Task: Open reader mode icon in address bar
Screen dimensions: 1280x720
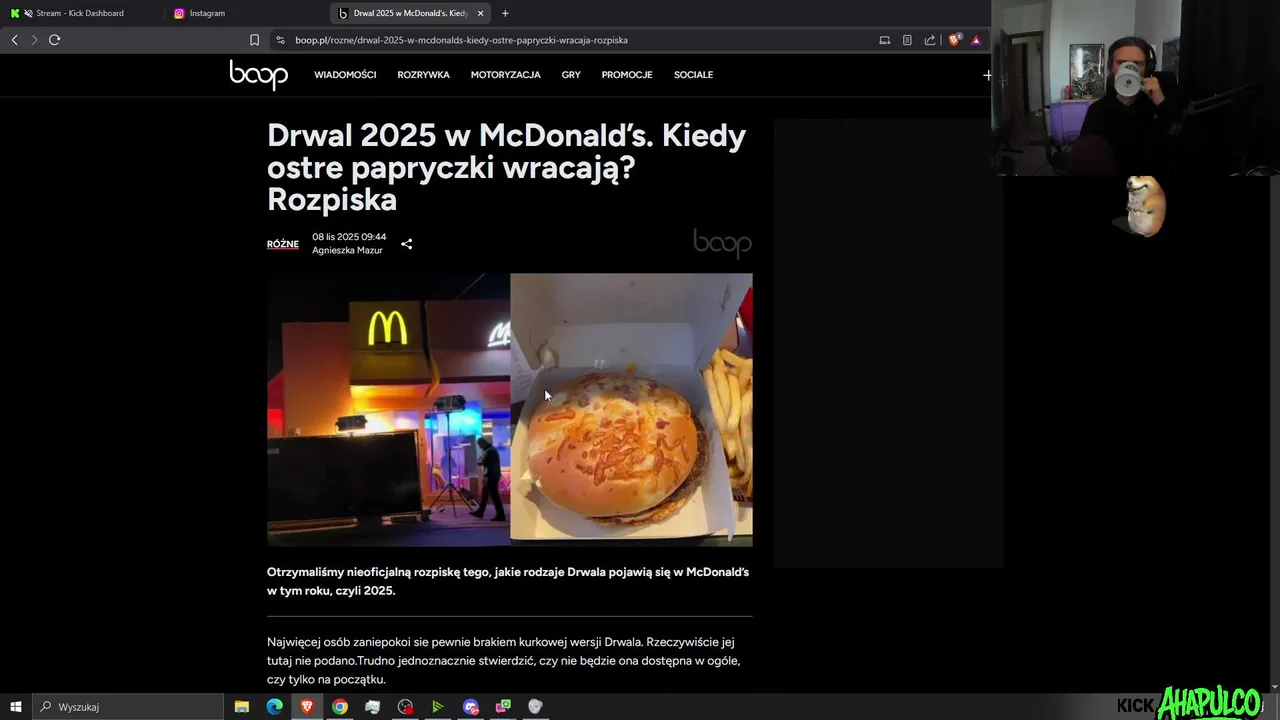Action: pos(907,40)
